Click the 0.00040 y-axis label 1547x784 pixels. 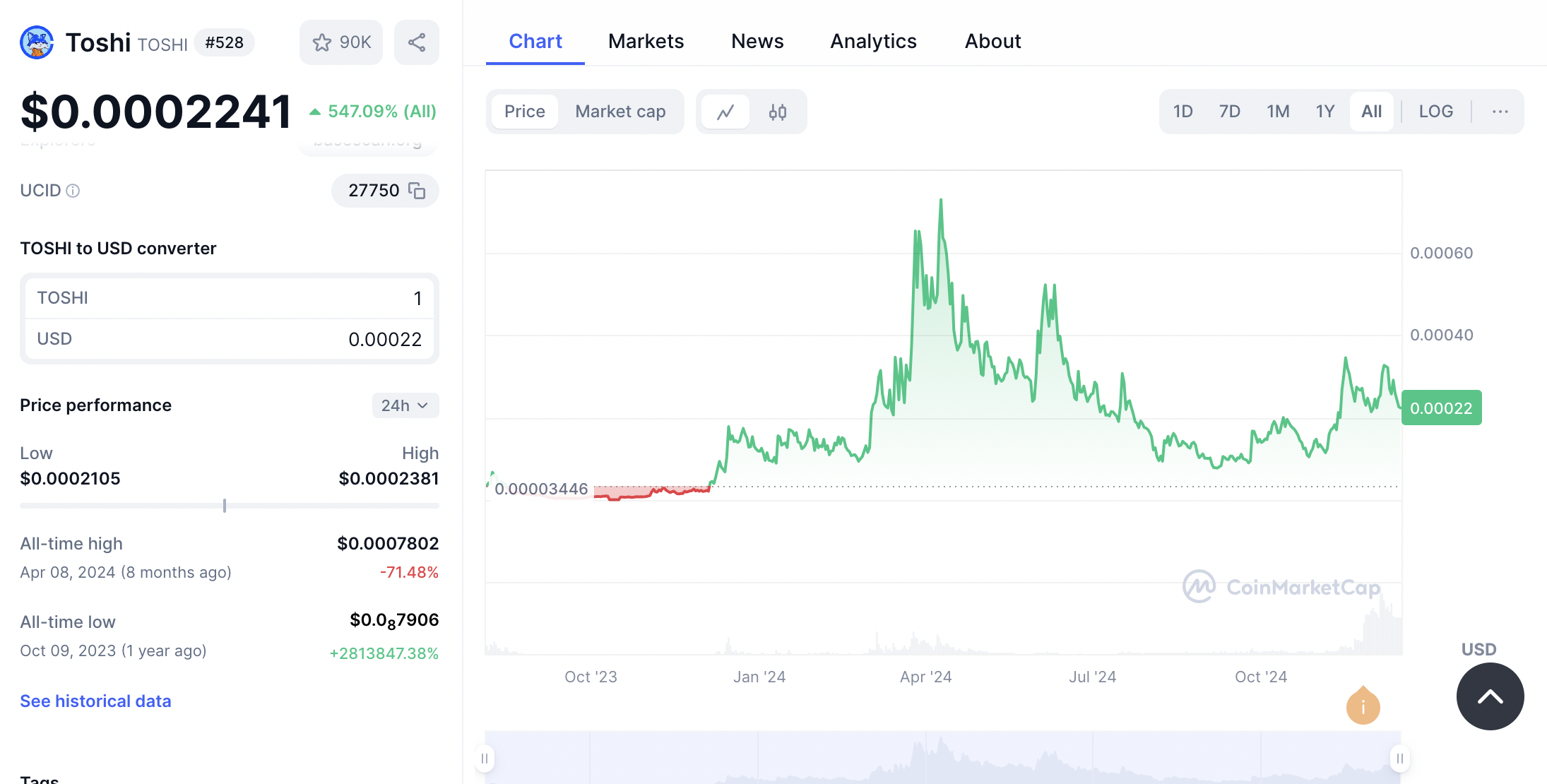point(1441,335)
